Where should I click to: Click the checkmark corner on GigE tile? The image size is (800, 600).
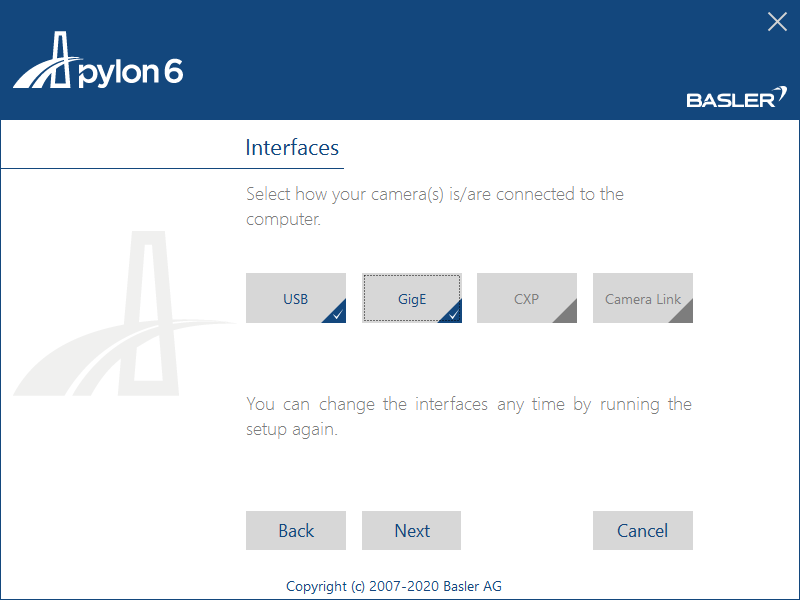453,315
